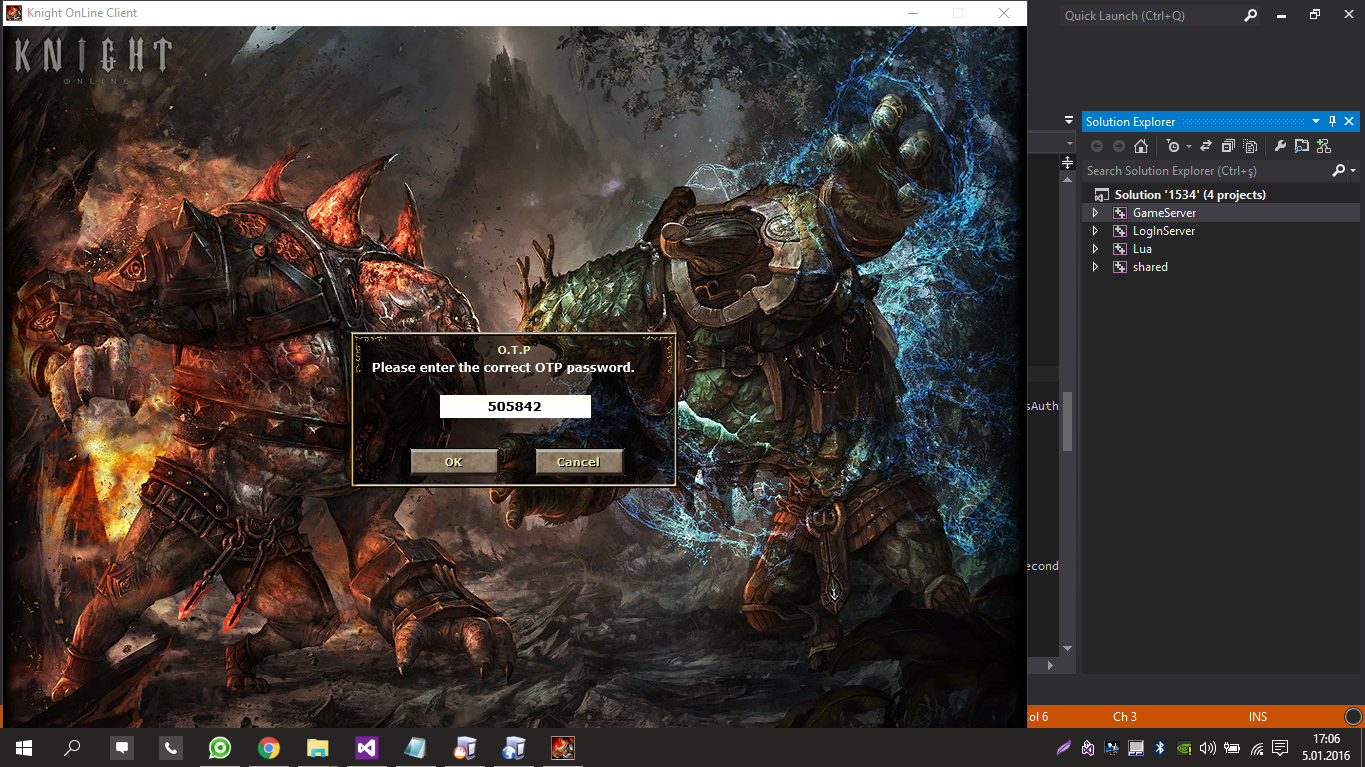
Task: Toggle auto-hide pin on Solution Explorer
Action: 1332,121
